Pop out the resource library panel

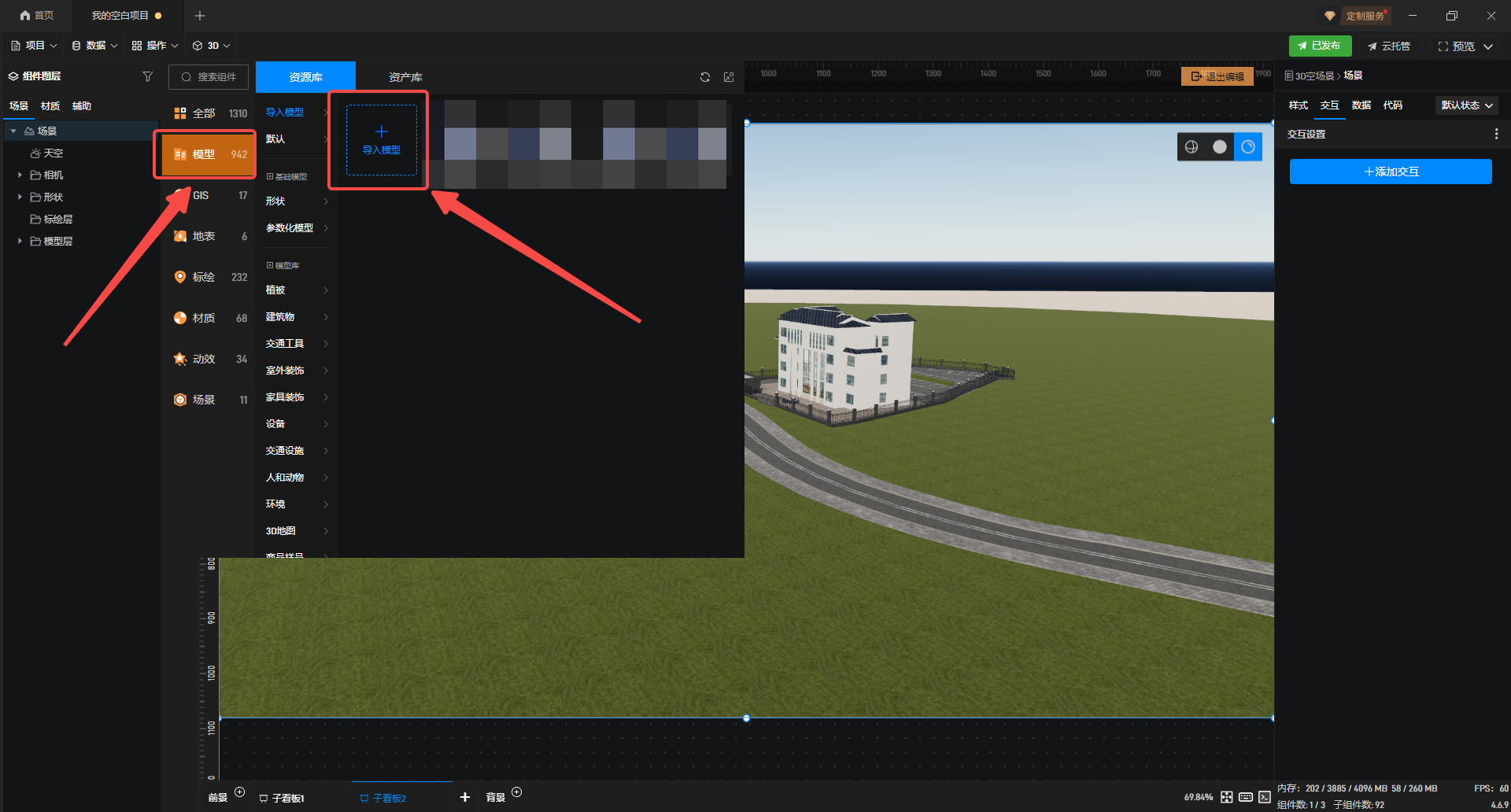pos(729,77)
